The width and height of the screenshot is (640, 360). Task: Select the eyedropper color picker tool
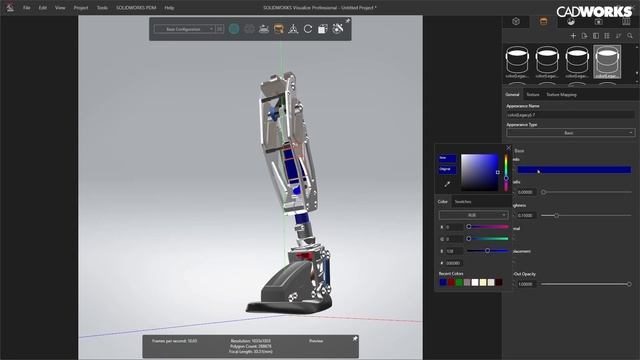pyautogui.click(x=447, y=184)
